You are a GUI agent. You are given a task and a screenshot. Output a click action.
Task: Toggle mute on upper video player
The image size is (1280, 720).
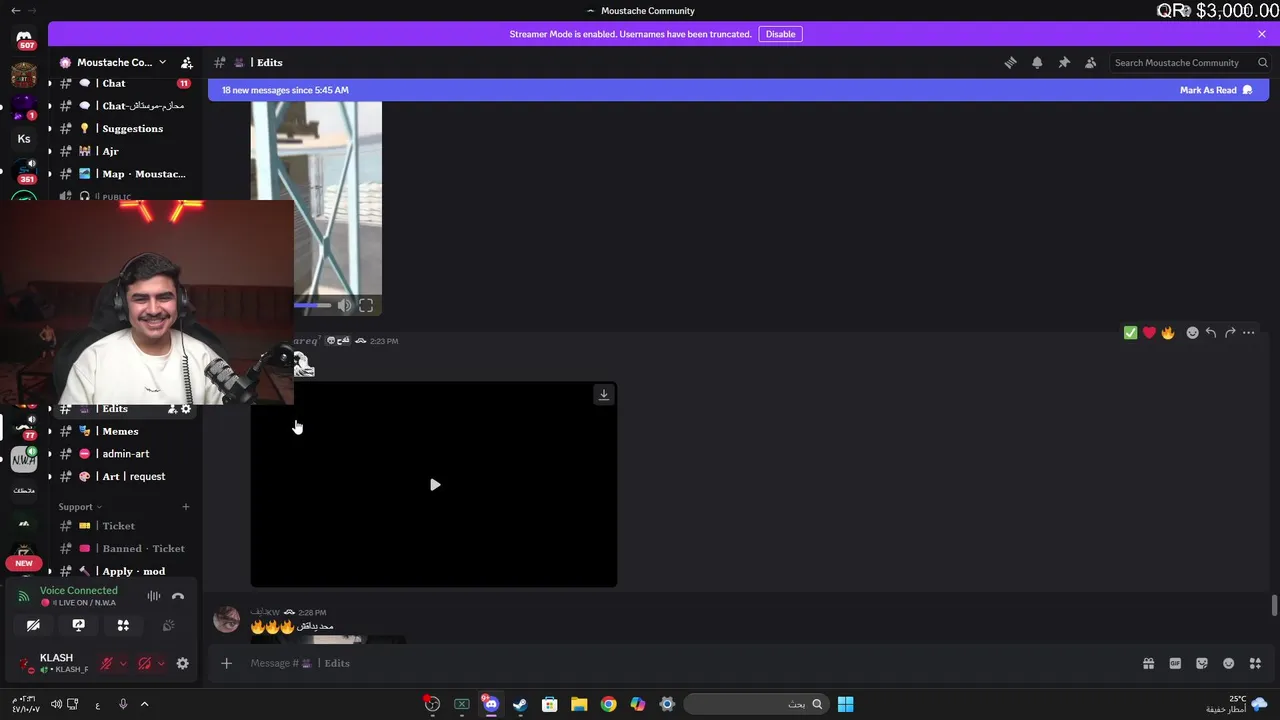(x=344, y=305)
